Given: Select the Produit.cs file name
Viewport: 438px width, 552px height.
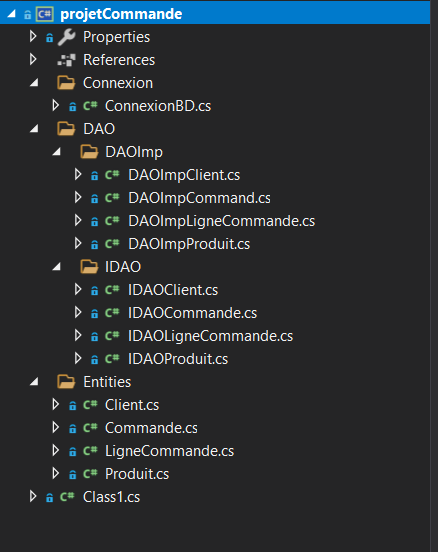Looking at the screenshot, I should coord(137,474).
